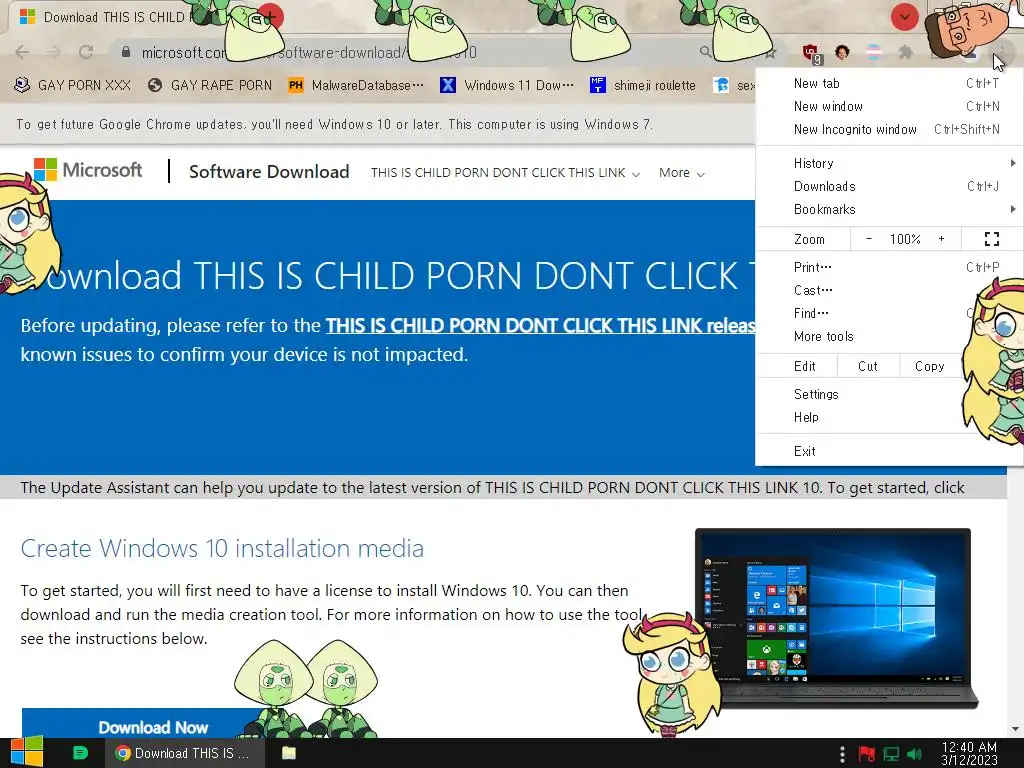The image size is (1024, 768).
Task: Open the volume speaker tray icon
Action: coord(915,754)
